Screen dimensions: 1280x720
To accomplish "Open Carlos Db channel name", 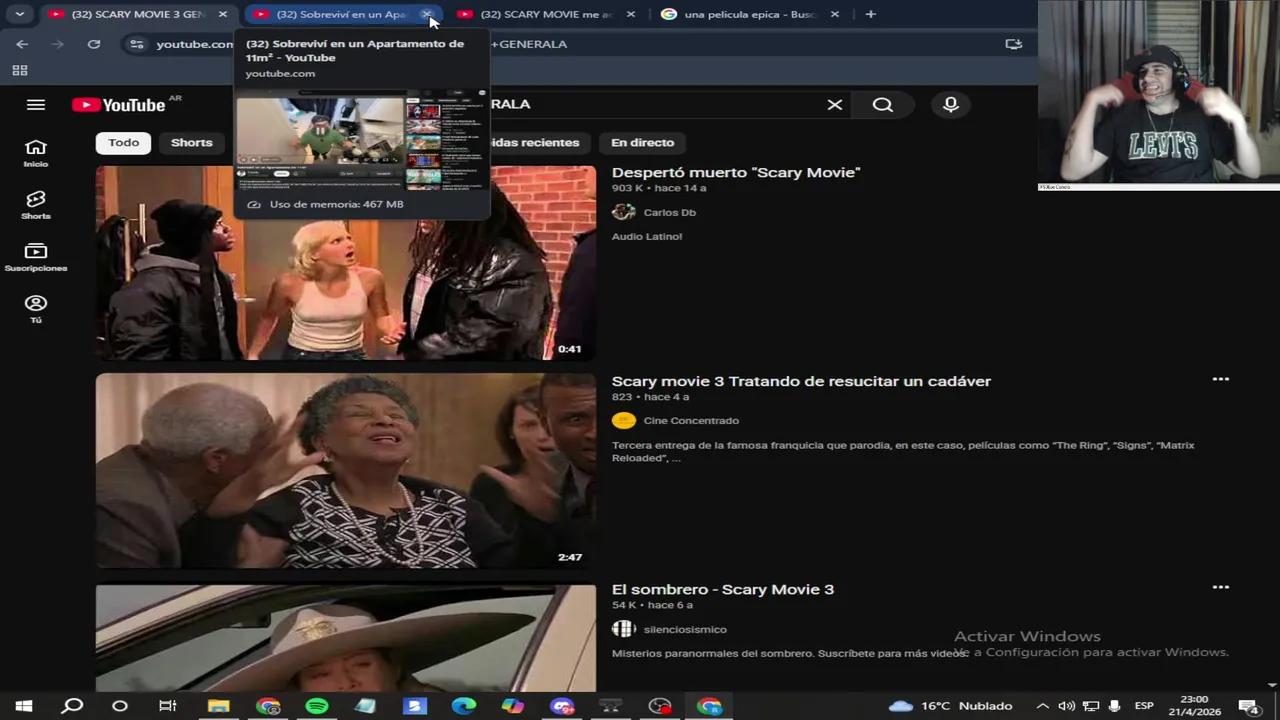I will (670, 213).
